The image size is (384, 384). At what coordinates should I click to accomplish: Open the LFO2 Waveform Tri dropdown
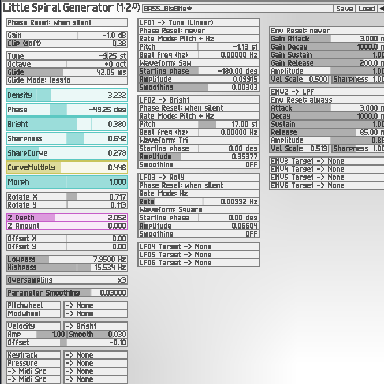(199, 140)
